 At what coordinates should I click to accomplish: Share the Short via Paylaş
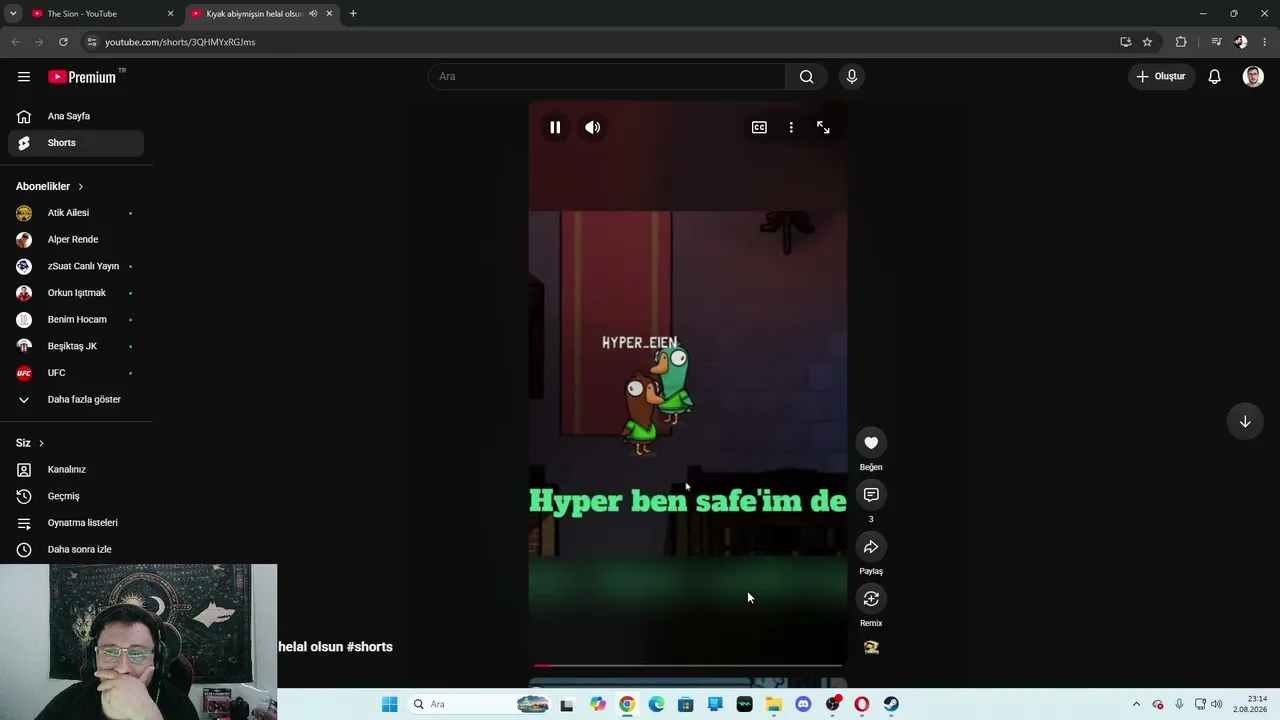(x=871, y=547)
